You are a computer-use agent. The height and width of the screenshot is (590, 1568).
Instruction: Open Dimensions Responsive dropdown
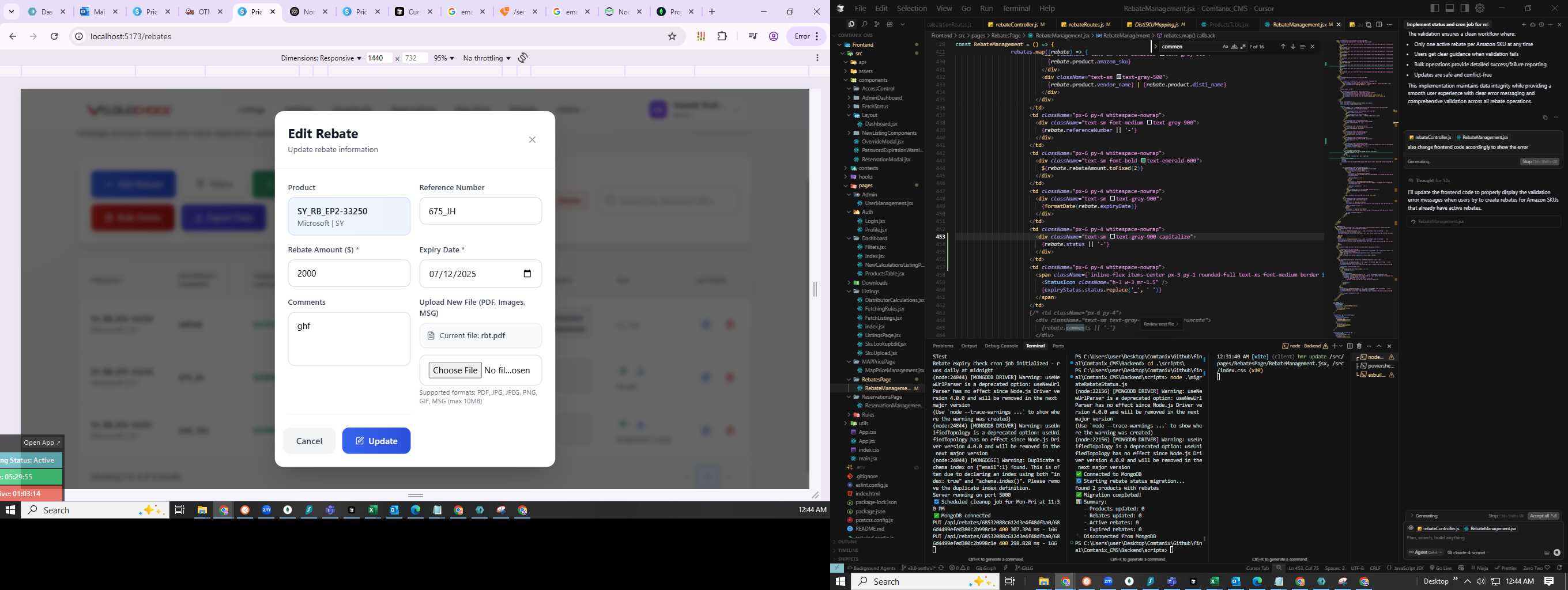point(321,58)
